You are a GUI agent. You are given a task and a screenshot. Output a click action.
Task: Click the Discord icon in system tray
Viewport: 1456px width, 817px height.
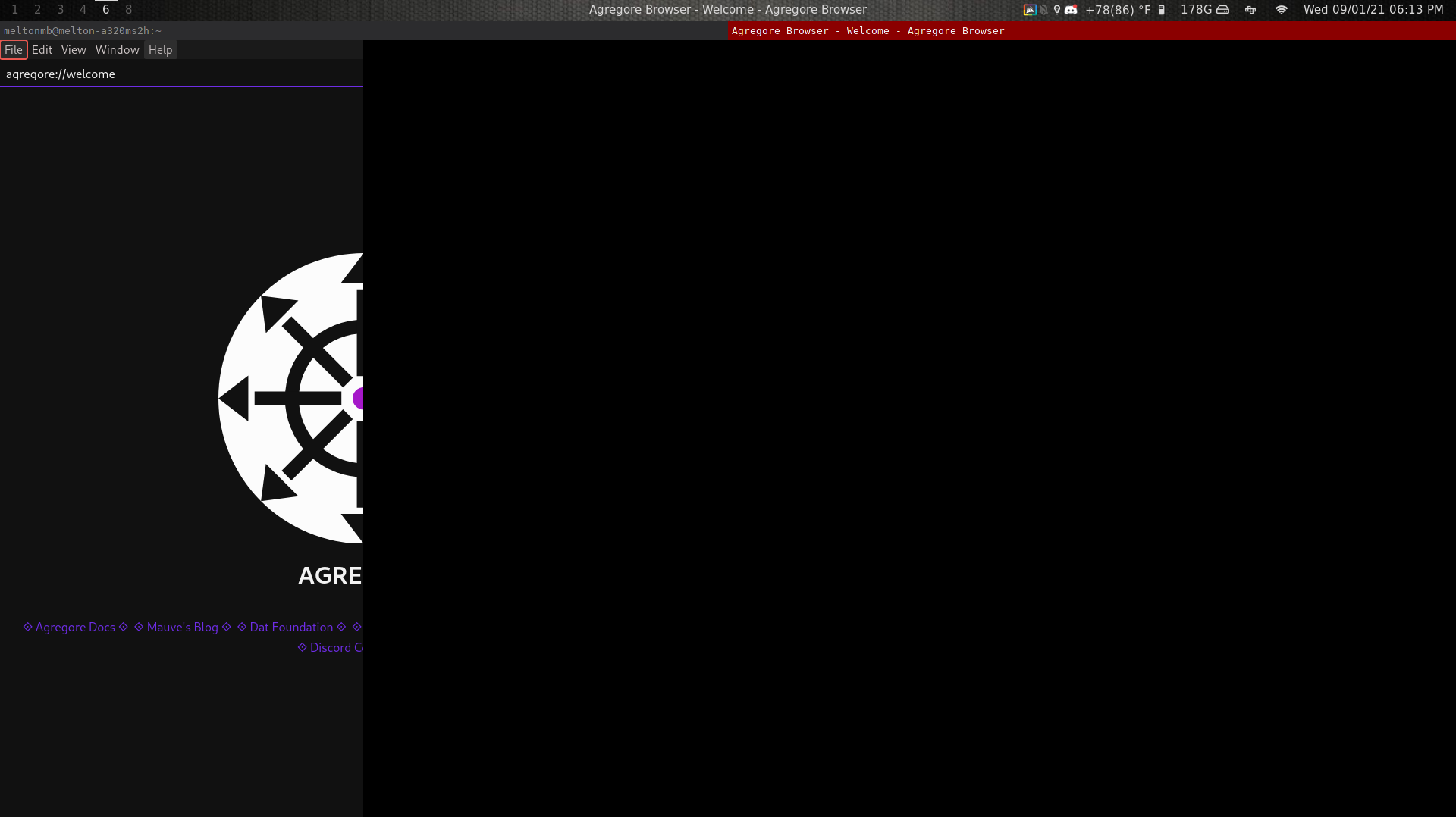tap(1071, 10)
